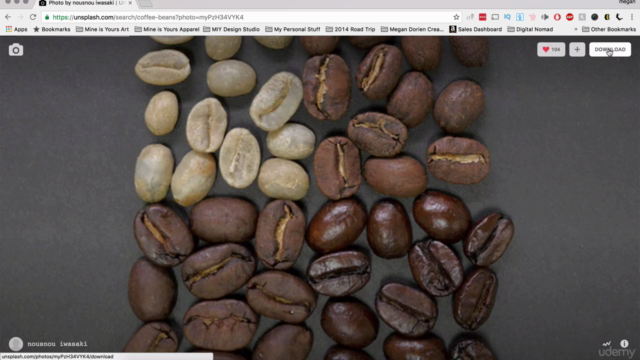640x360 pixels.
Task: Click the gray square extension icon
Action: click(582, 17)
